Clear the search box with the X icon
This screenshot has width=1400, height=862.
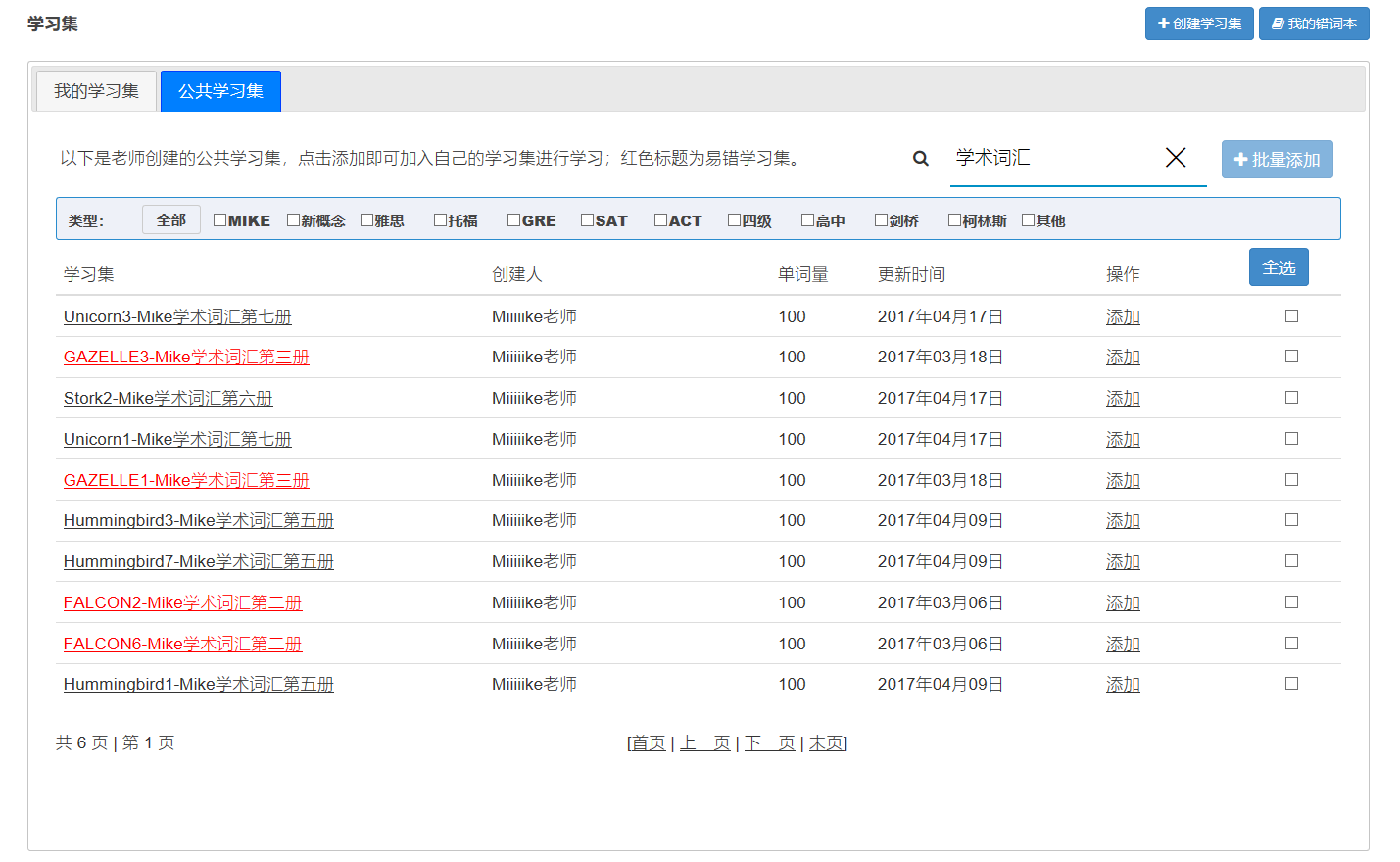(x=1176, y=158)
